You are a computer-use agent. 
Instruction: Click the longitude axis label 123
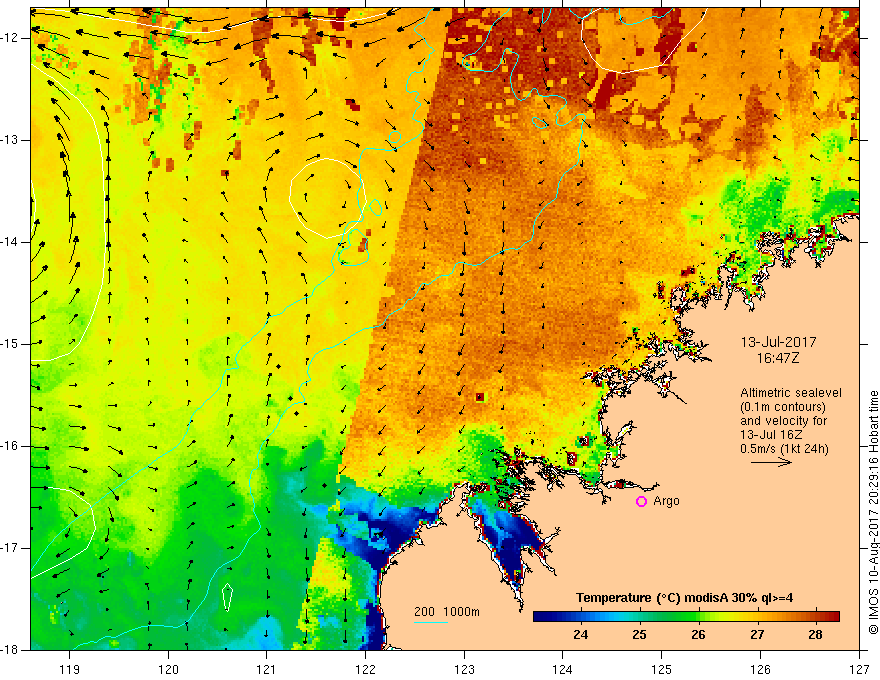(x=464, y=669)
